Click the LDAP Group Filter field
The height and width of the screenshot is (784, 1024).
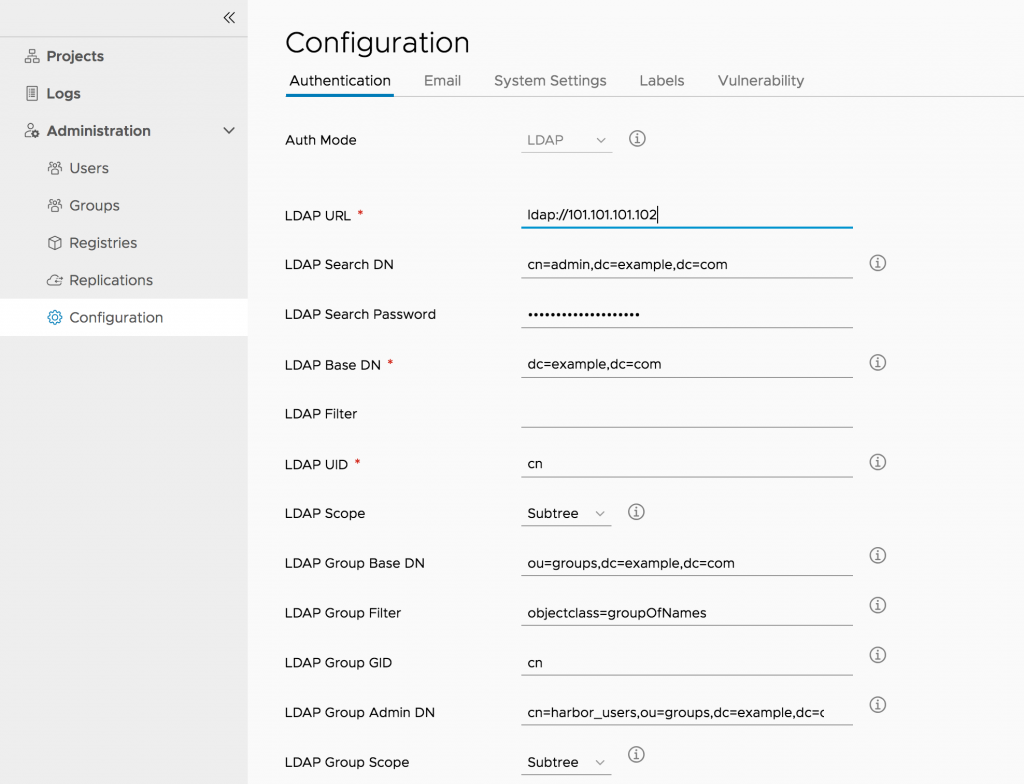point(687,613)
